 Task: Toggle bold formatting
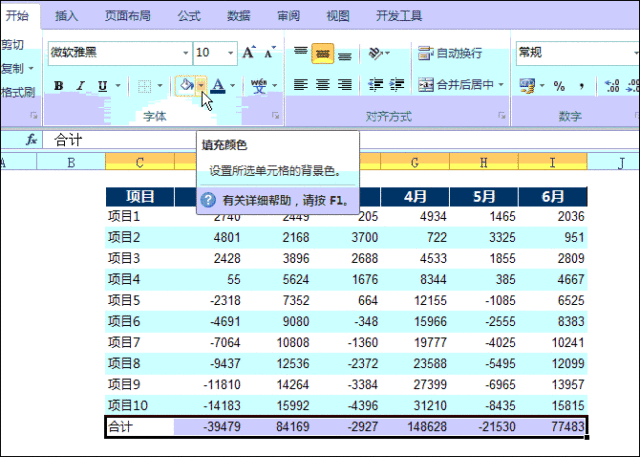(x=59, y=86)
